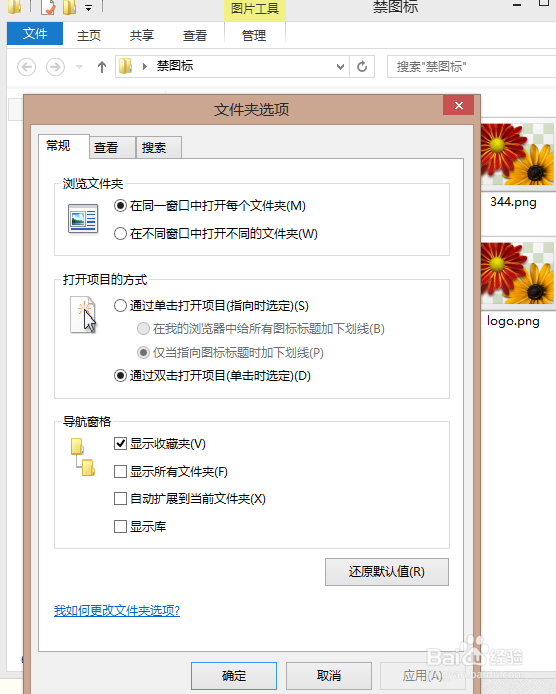
Task: Select double-click to open items
Action: click(x=212, y=376)
